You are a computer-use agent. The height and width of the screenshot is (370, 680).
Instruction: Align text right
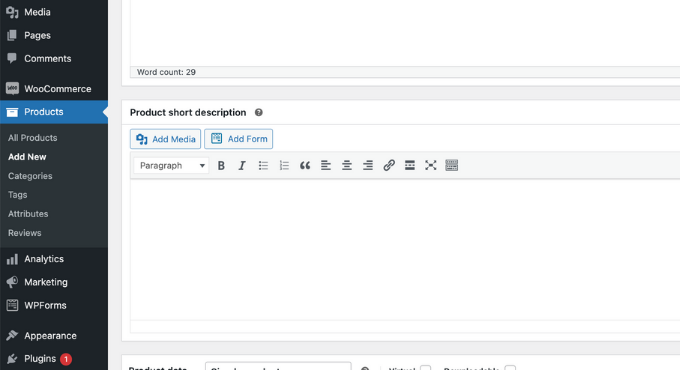point(368,165)
